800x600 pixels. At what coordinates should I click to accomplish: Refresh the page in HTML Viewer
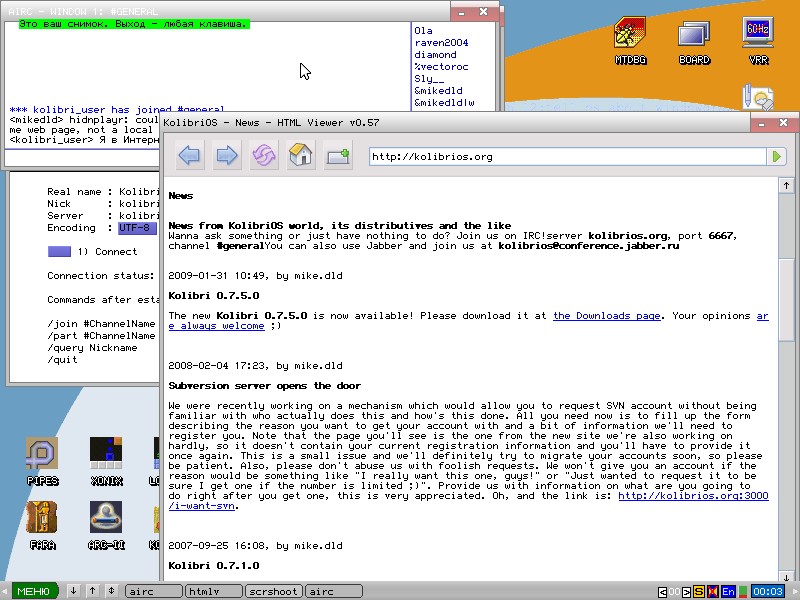pyautogui.click(x=264, y=155)
